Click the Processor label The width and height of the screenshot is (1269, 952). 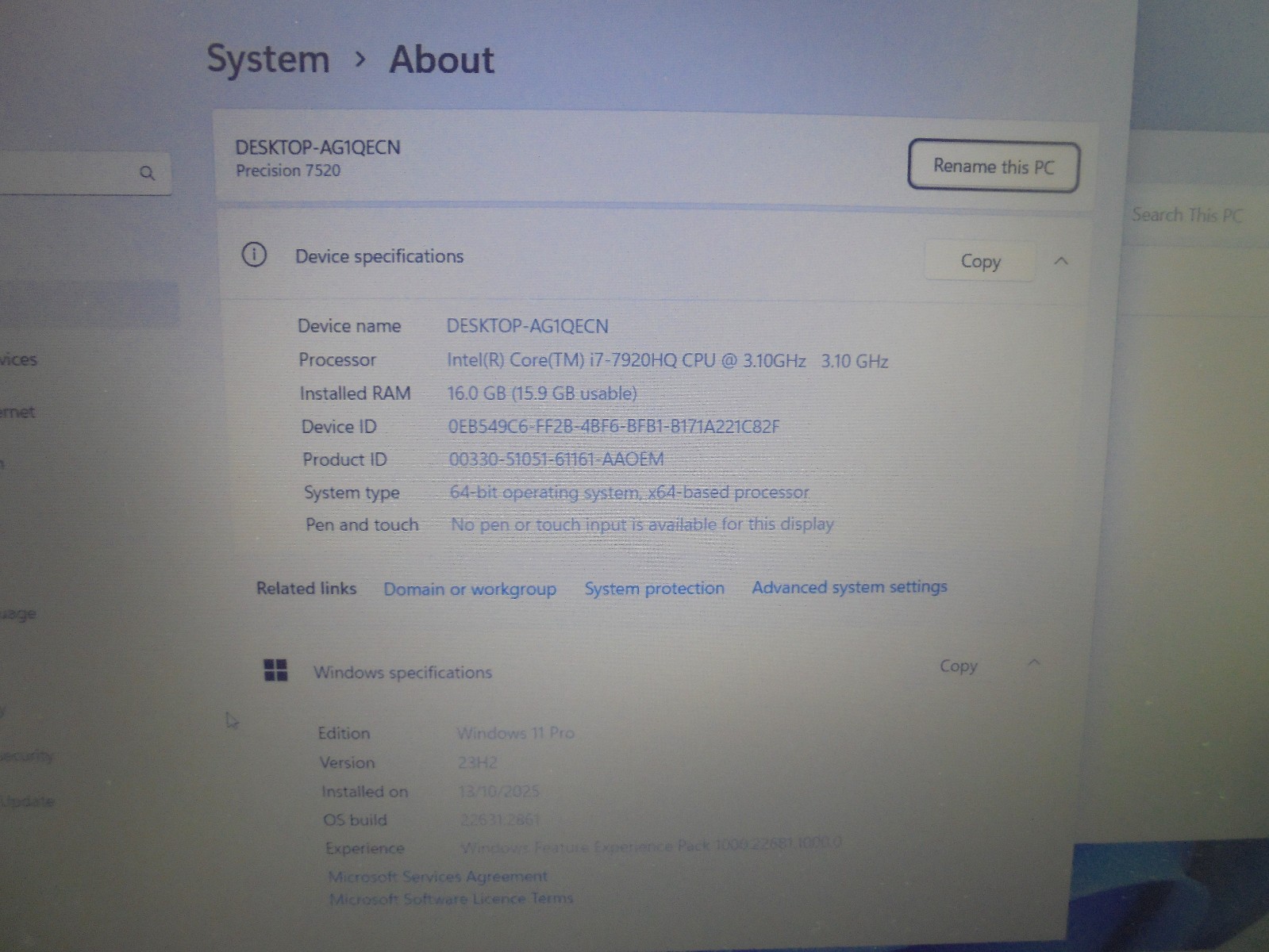pos(337,359)
